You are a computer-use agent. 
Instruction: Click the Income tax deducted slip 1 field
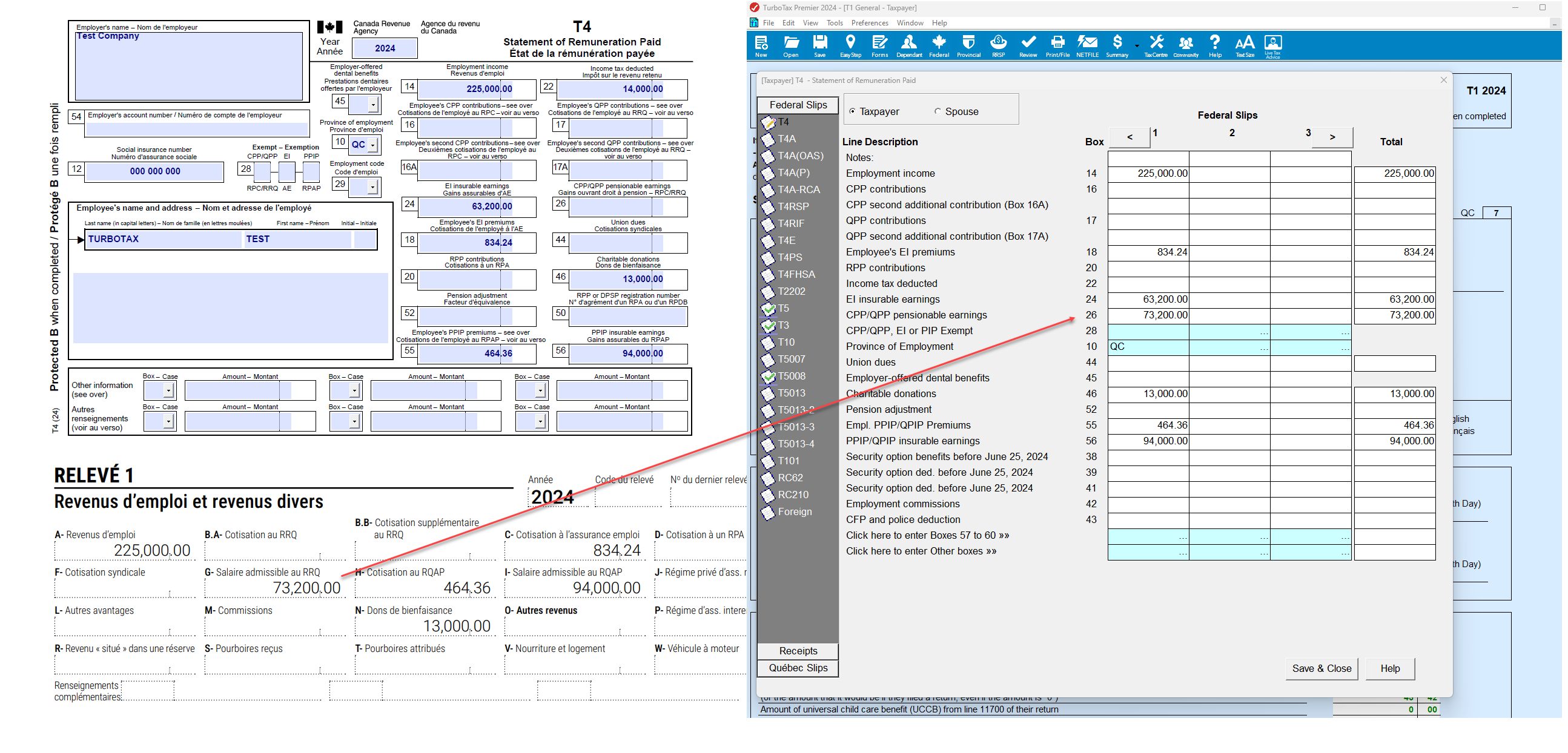click(x=1148, y=283)
